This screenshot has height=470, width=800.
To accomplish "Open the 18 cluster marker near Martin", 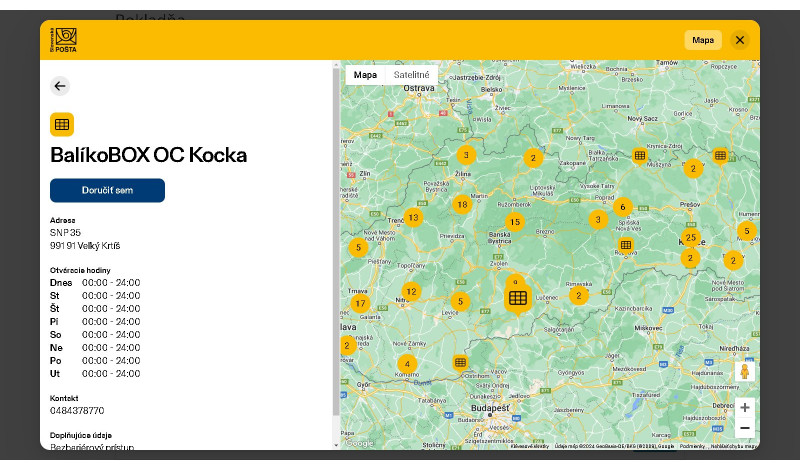I will (x=462, y=205).
